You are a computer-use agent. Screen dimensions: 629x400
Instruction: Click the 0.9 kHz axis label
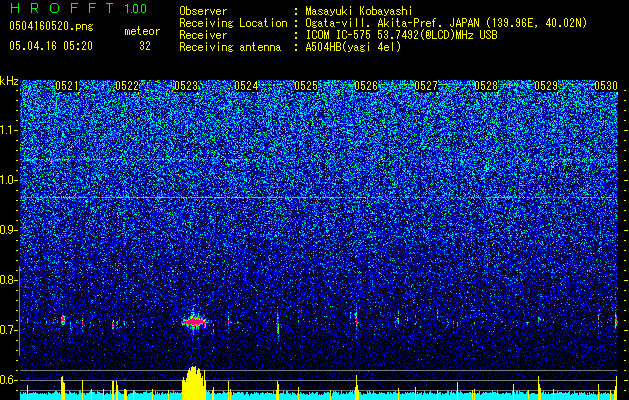[8, 230]
